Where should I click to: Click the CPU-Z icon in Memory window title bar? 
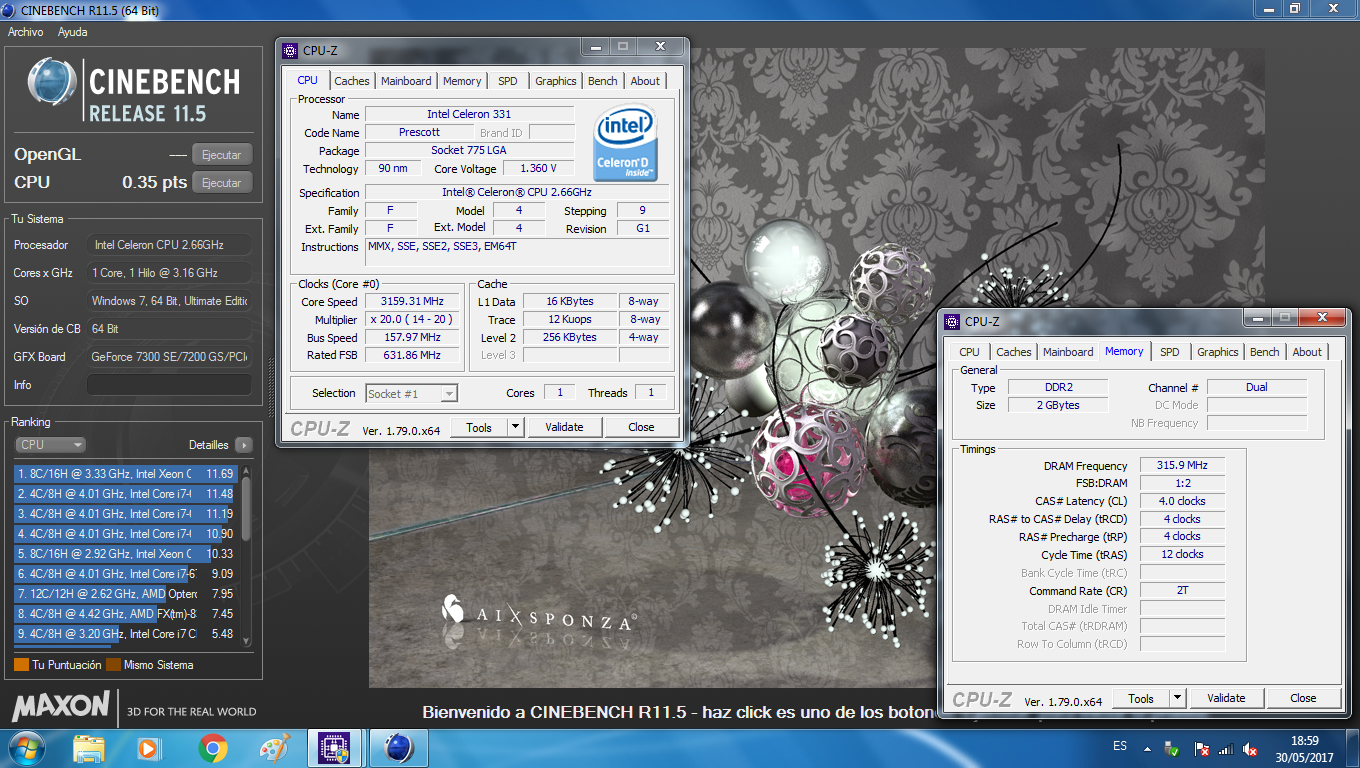tap(952, 321)
